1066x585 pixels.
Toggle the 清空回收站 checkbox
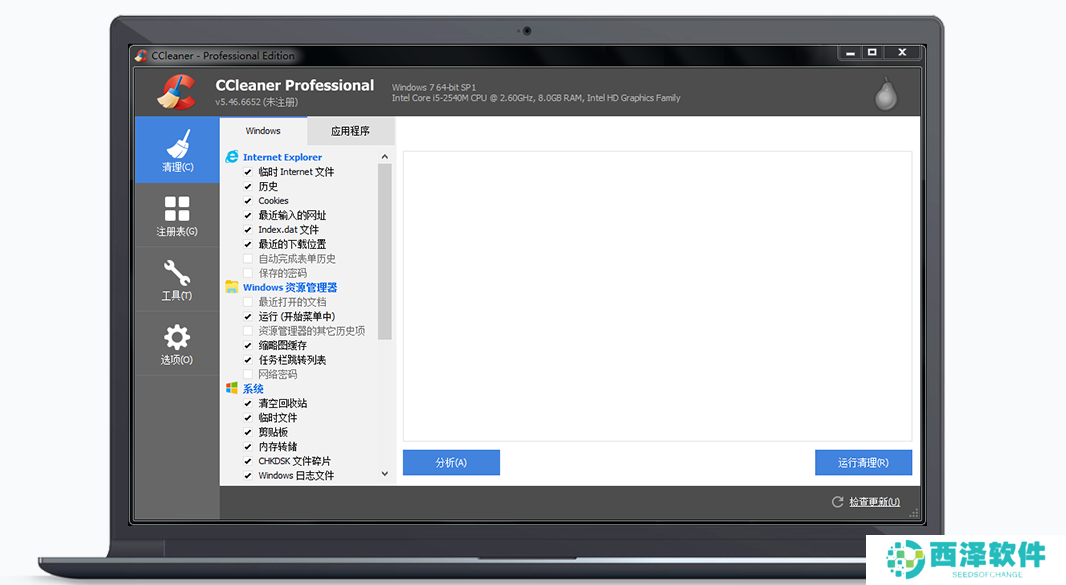tap(249, 404)
